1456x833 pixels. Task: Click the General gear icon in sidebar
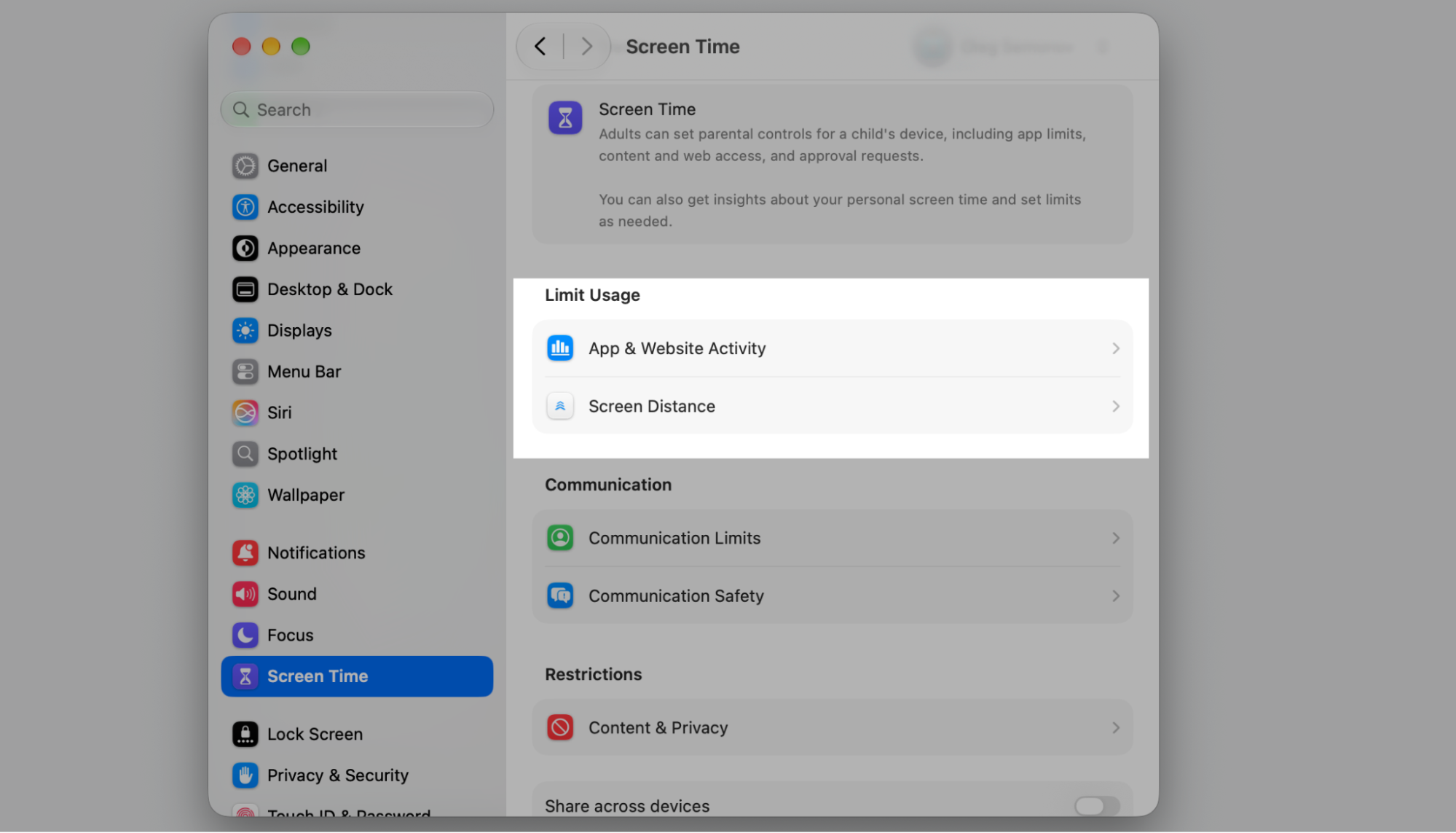[245, 166]
